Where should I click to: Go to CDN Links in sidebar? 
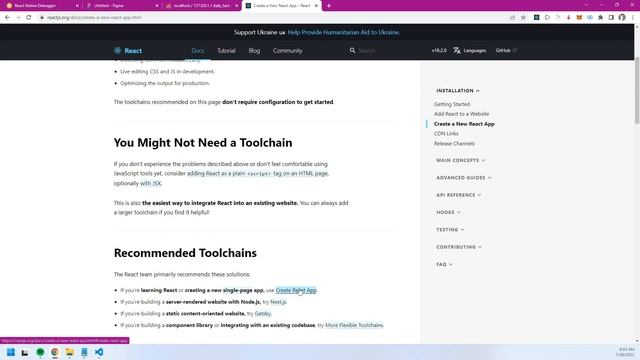446,133
